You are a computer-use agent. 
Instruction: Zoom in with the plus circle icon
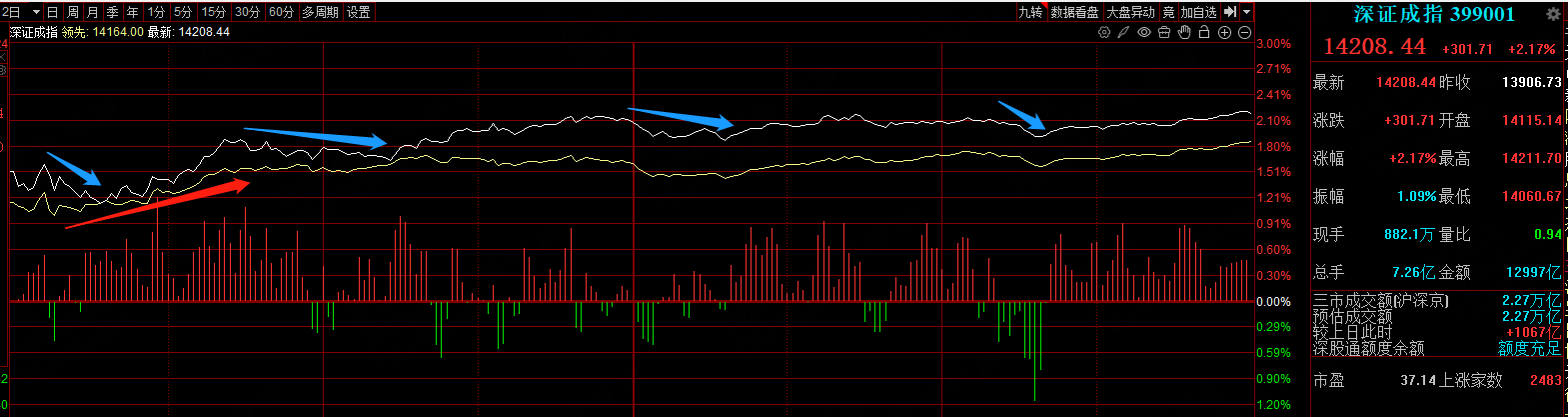pos(1224,32)
